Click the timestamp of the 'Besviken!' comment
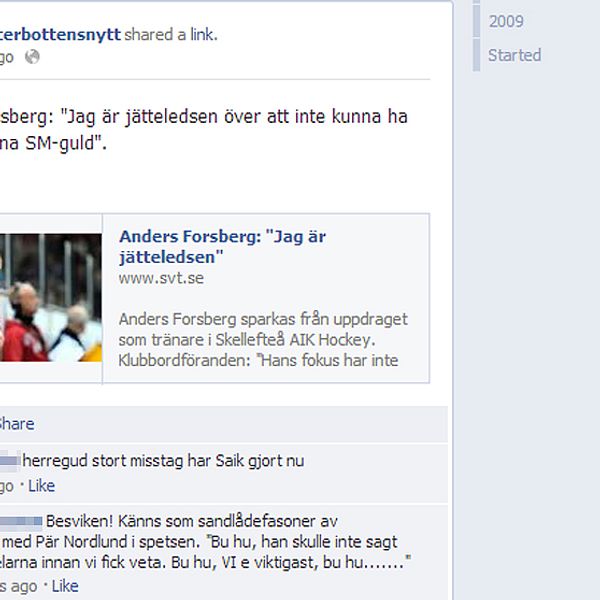The width and height of the screenshot is (600, 600). (x=18, y=587)
